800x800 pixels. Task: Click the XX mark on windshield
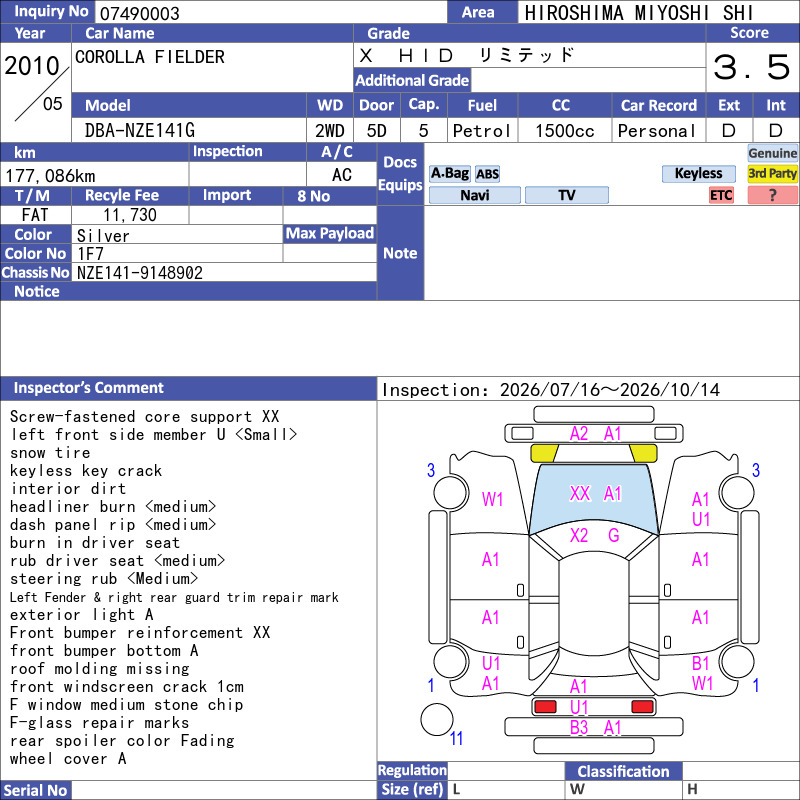[580, 493]
